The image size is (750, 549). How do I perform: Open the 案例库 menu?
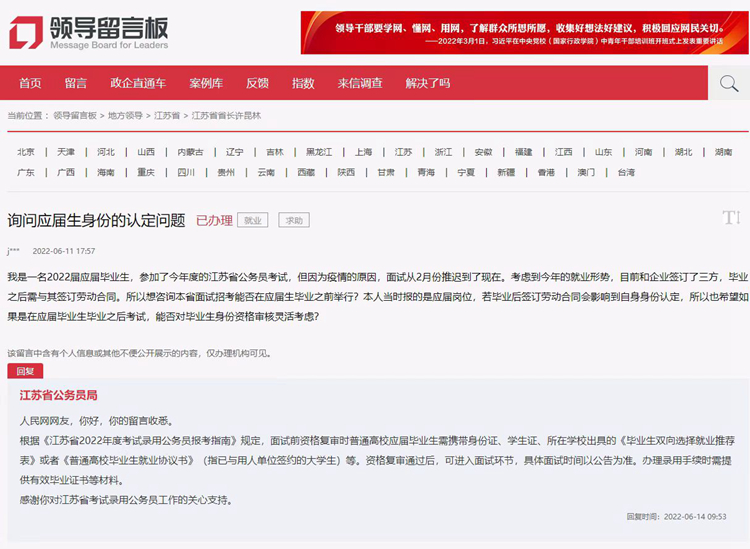click(206, 83)
